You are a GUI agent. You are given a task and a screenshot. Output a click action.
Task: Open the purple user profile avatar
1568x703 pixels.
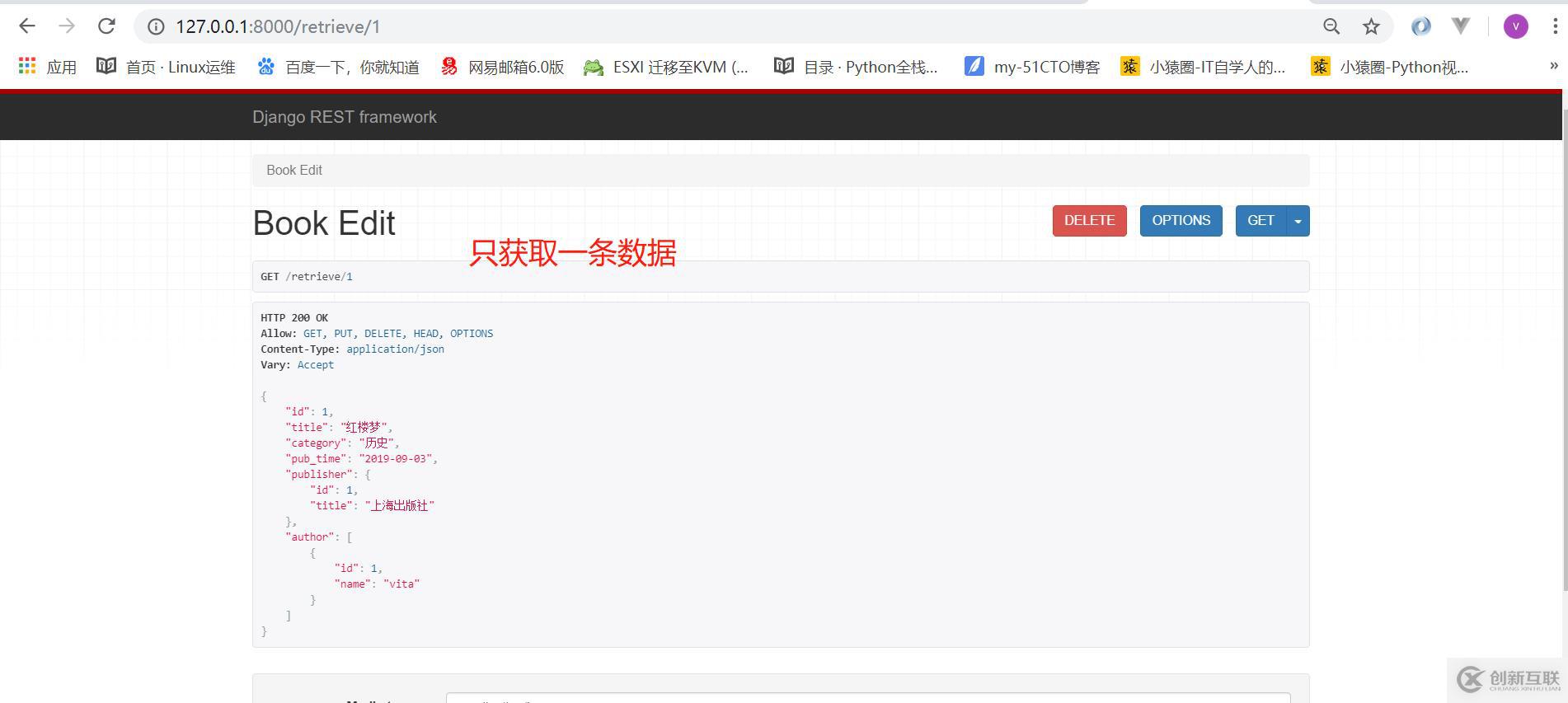click(1515, 26)
